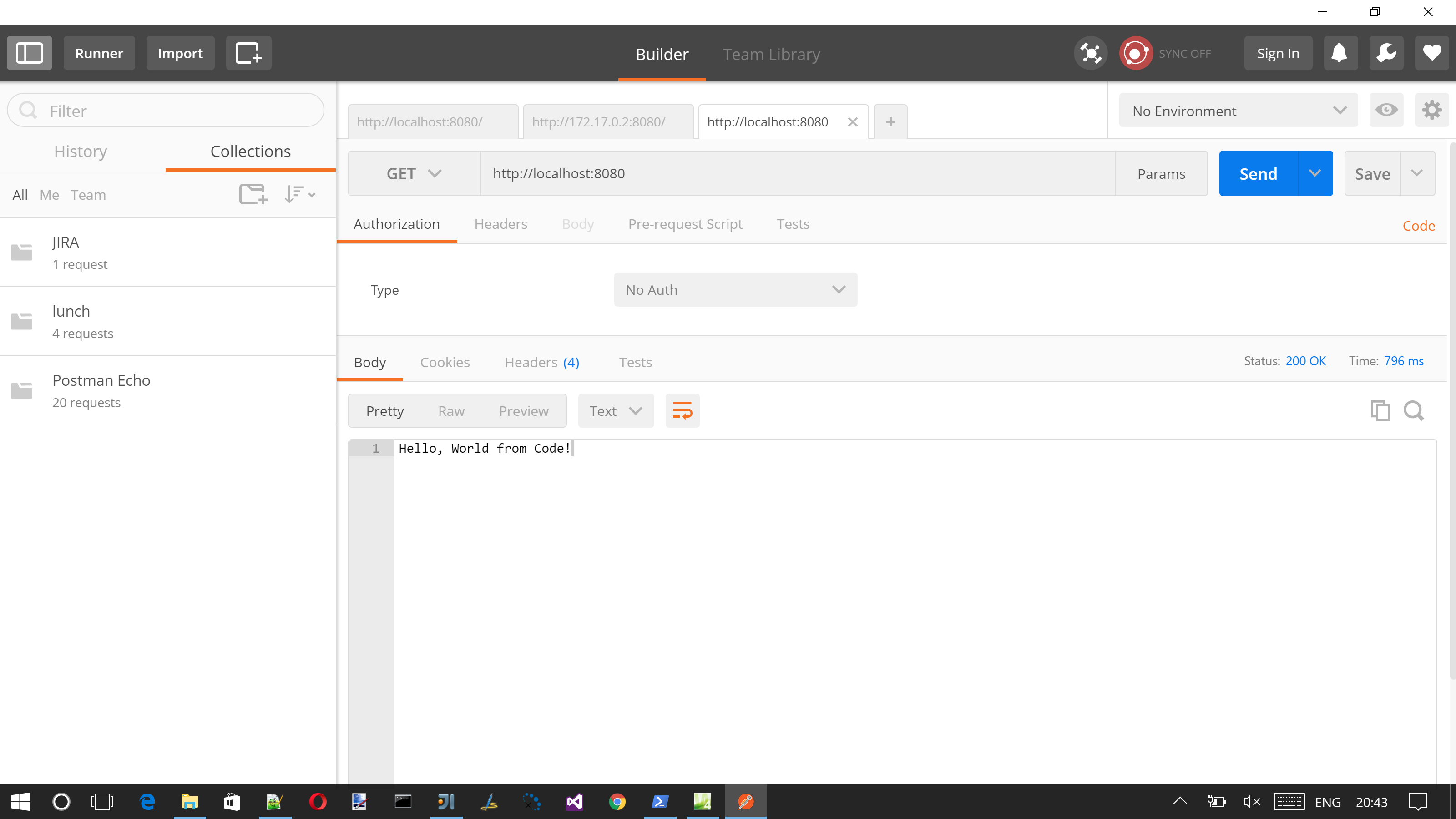Open the No Environment dropdown
This screenshot has width=1456, height=819.
pyautogui.click(x=1238, y=111)
